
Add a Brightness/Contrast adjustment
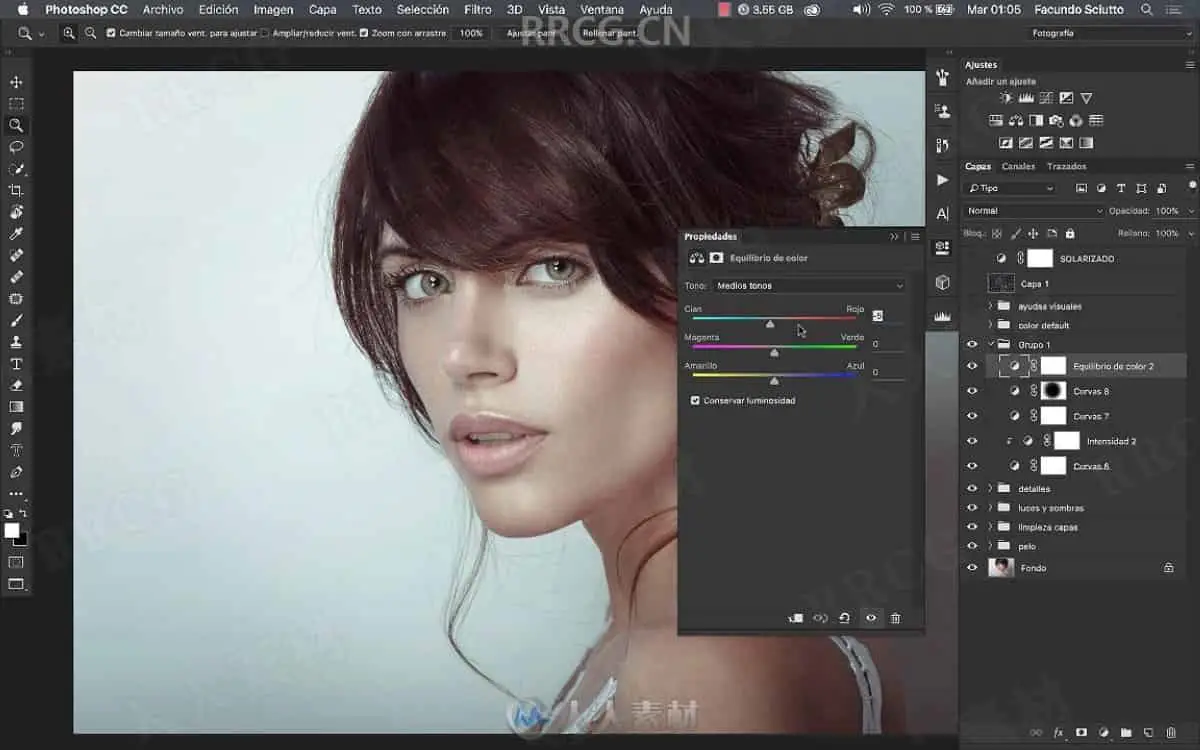click(x=1006, y=98)
